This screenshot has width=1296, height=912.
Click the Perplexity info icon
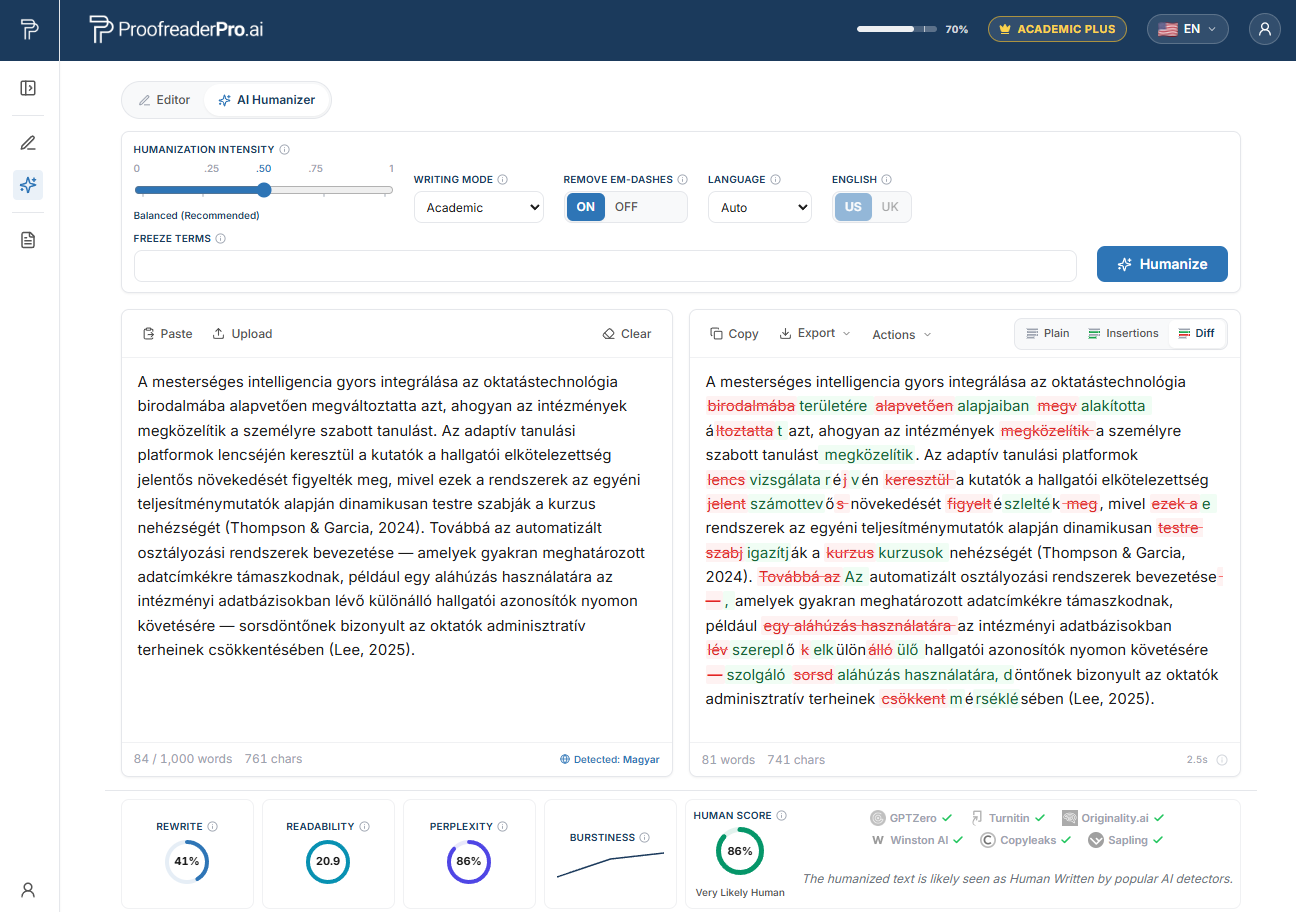[x=503, y=827]
